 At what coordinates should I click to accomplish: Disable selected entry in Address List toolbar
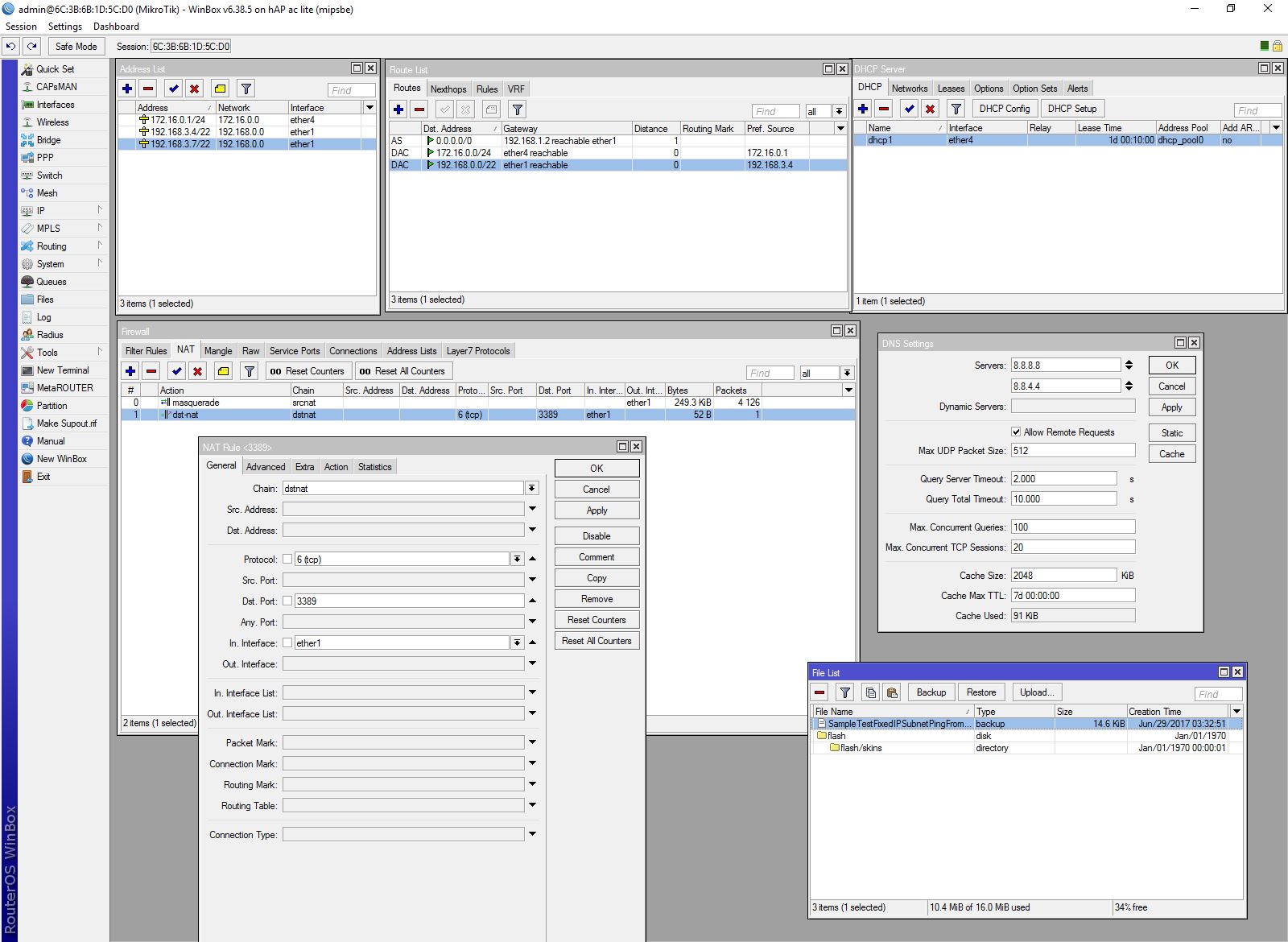click(x=194, y=89)
